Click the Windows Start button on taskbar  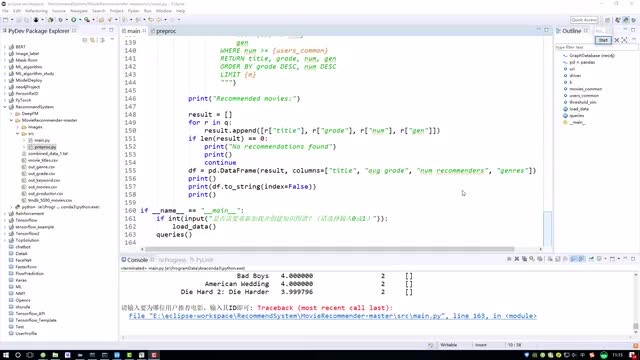(x=5, y=355)
